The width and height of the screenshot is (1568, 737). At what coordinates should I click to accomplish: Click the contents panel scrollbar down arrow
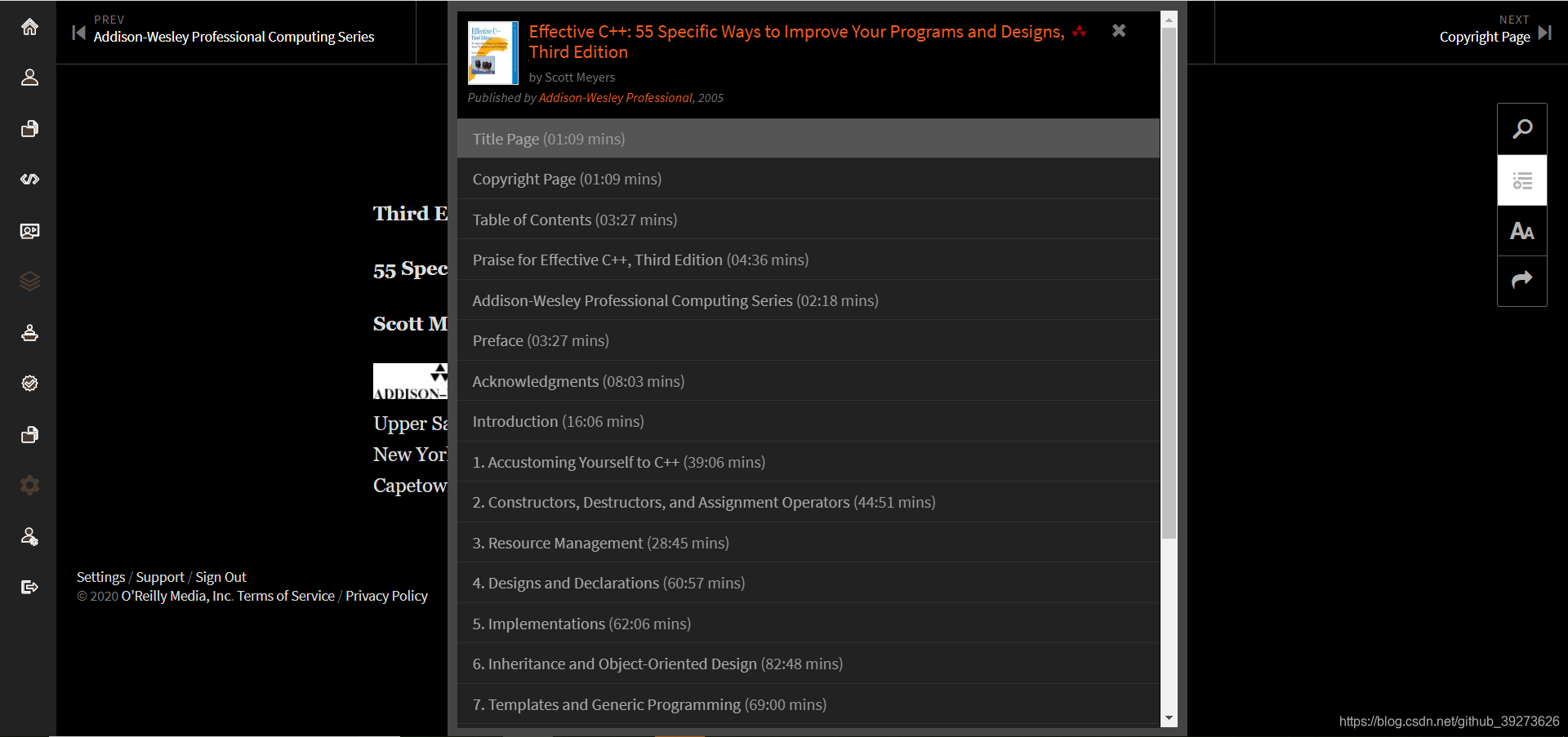point(1169,718)
